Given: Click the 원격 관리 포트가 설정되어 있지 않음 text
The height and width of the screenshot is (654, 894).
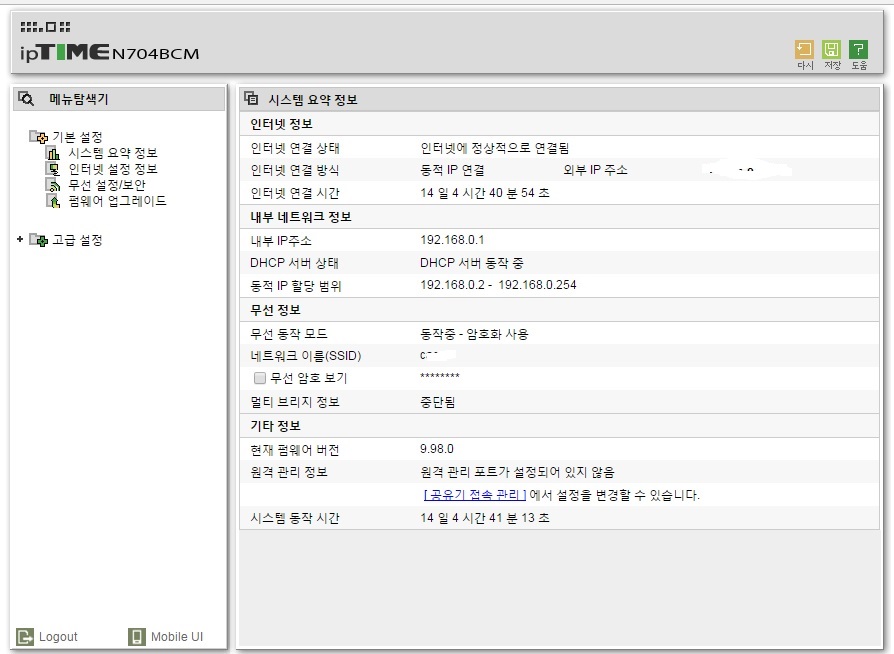Looking at the screenshot, I should click(x=518, y=472).
